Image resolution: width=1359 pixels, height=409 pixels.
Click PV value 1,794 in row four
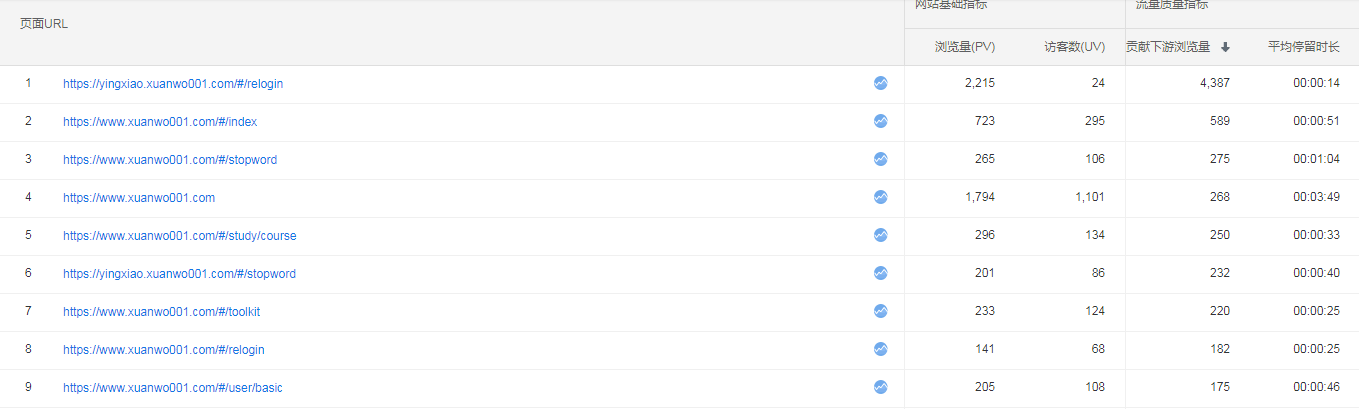[x=980, y=198]
